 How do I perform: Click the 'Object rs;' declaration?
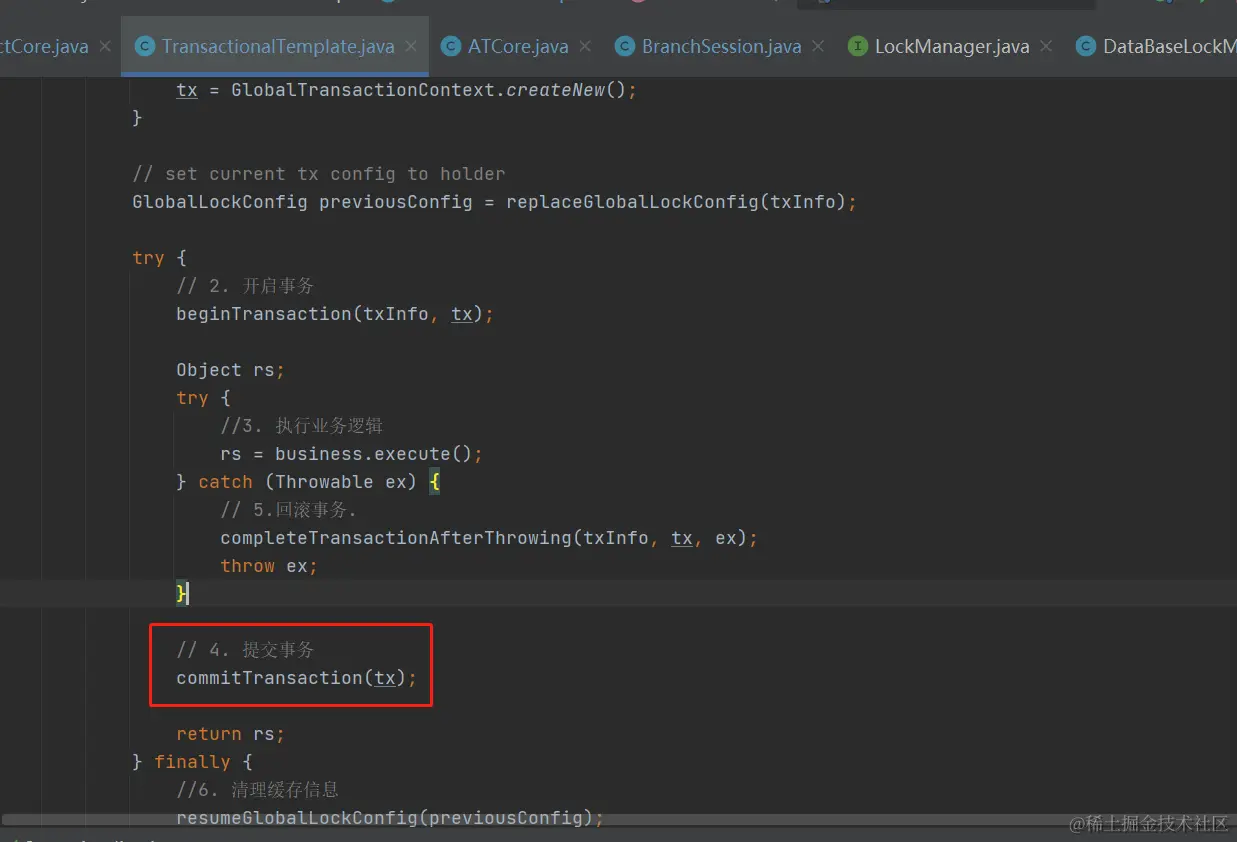click(231, 370)
